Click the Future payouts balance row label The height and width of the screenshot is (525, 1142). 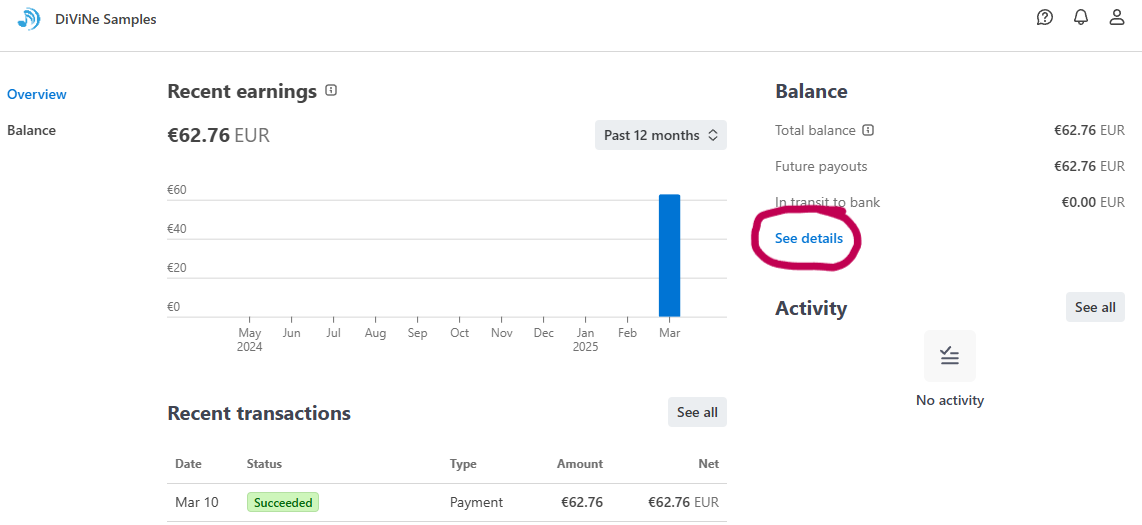[821, 166]
